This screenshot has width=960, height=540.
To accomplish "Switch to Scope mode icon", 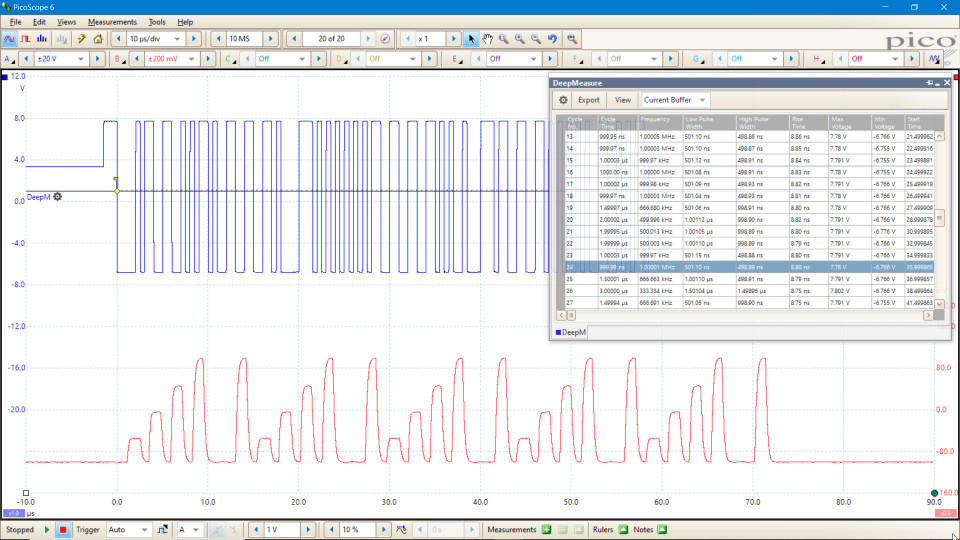I will point(9,39).
